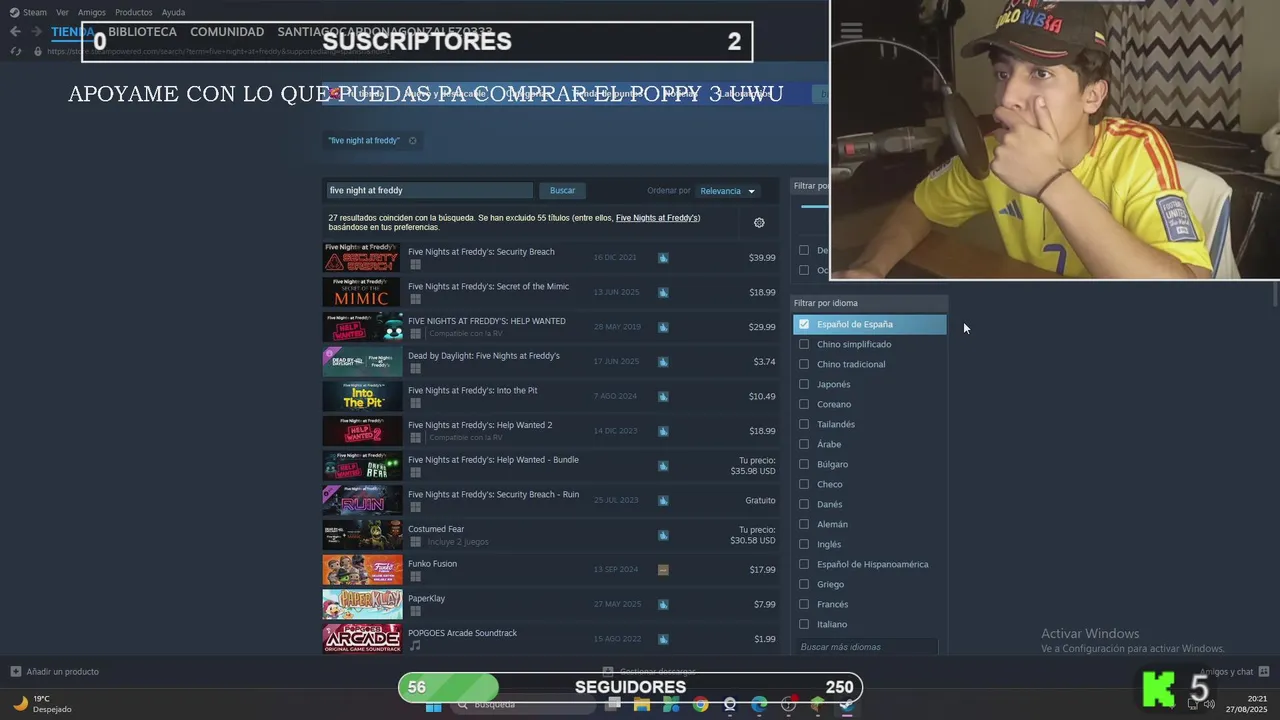Image resolution: width=1280 pixels, height=720 pixels.
Task: Click review icon for Secret of the Mimic
Action: pyautogui.click(x=663, y=293)
